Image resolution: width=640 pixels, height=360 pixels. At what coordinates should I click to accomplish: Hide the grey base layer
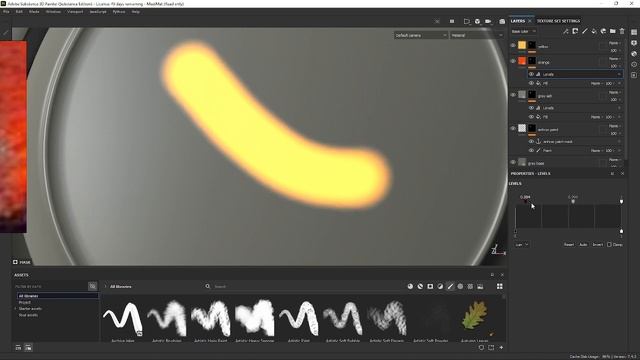[513, 162]
